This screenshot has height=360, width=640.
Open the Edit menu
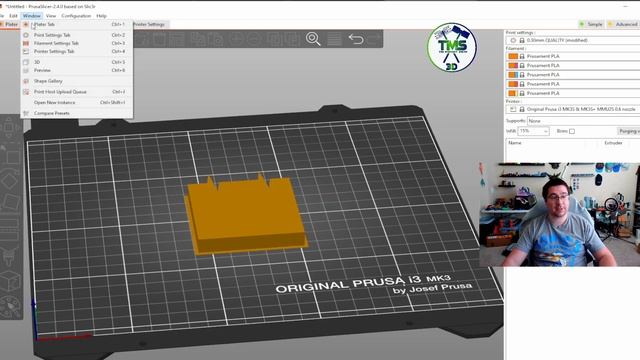pos(13,16)
